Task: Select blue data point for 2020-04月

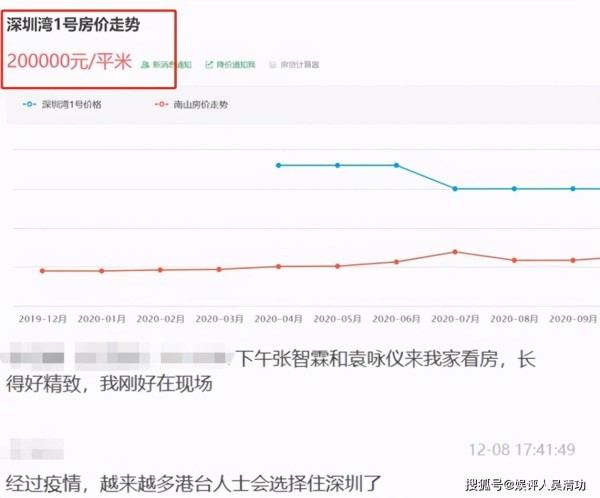Action: [279, 165]
